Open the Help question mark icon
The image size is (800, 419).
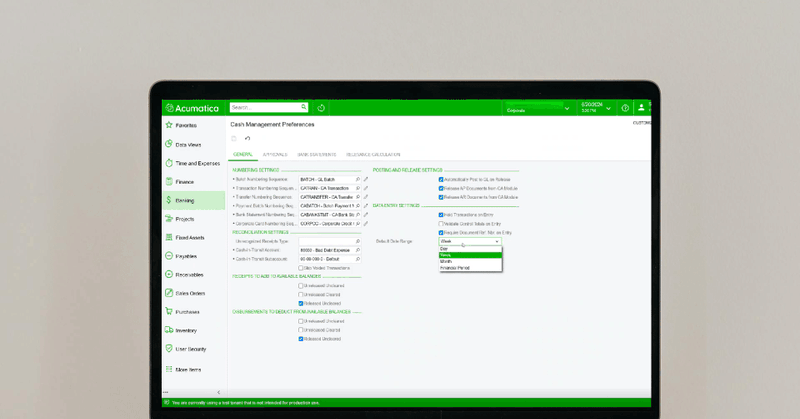(x=625, y=108)
